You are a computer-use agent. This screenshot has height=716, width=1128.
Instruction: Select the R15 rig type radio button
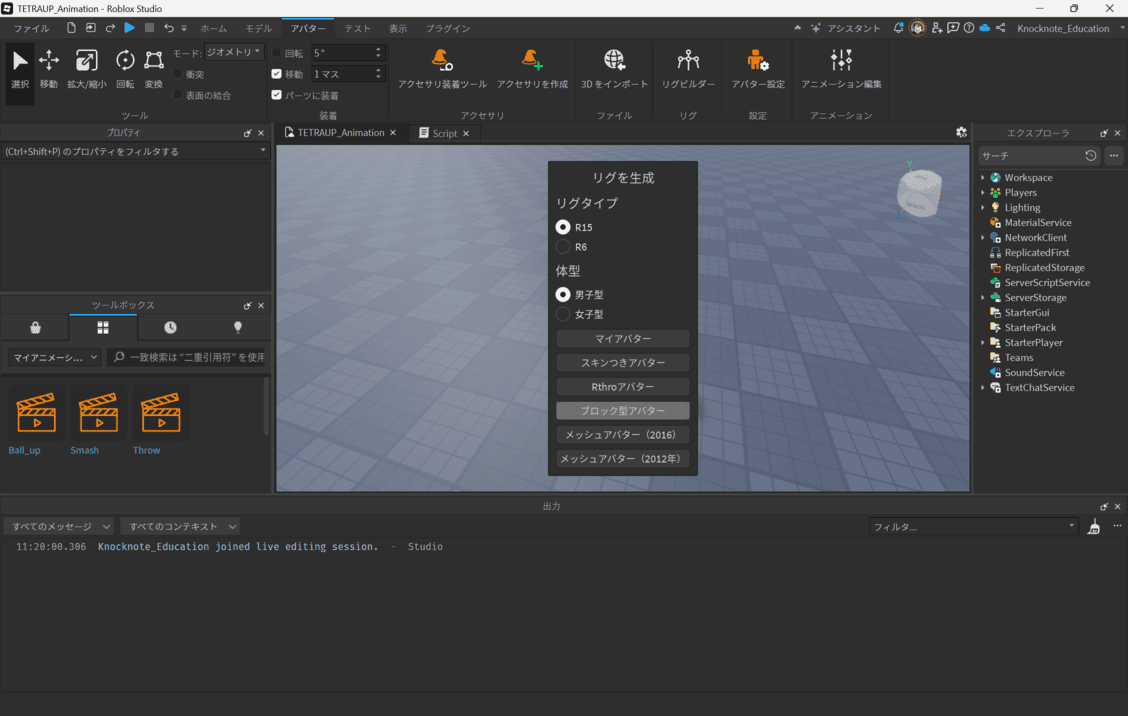(x=563, y=227)
